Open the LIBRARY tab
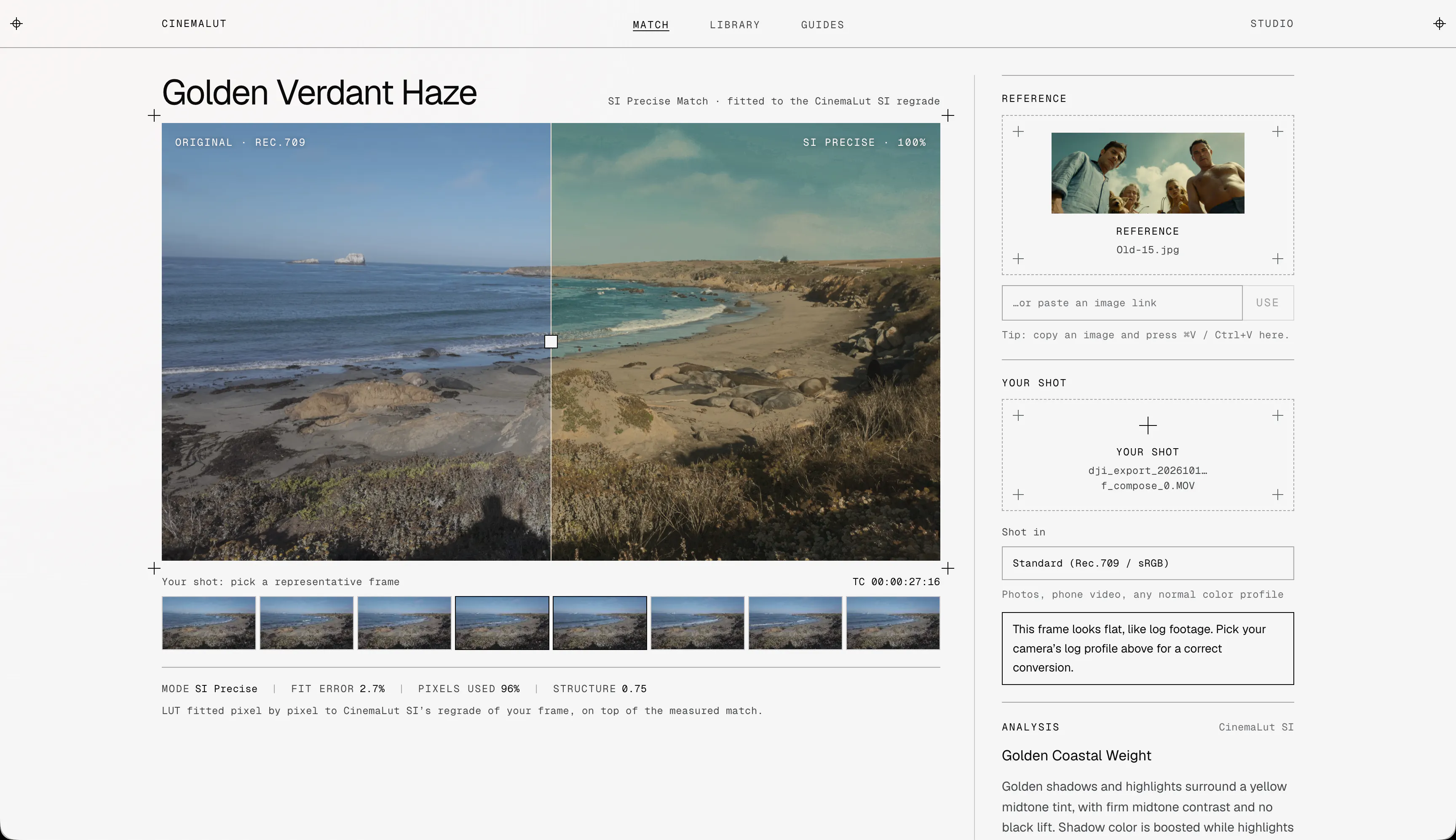1456x840 pixels. [735, 25]
